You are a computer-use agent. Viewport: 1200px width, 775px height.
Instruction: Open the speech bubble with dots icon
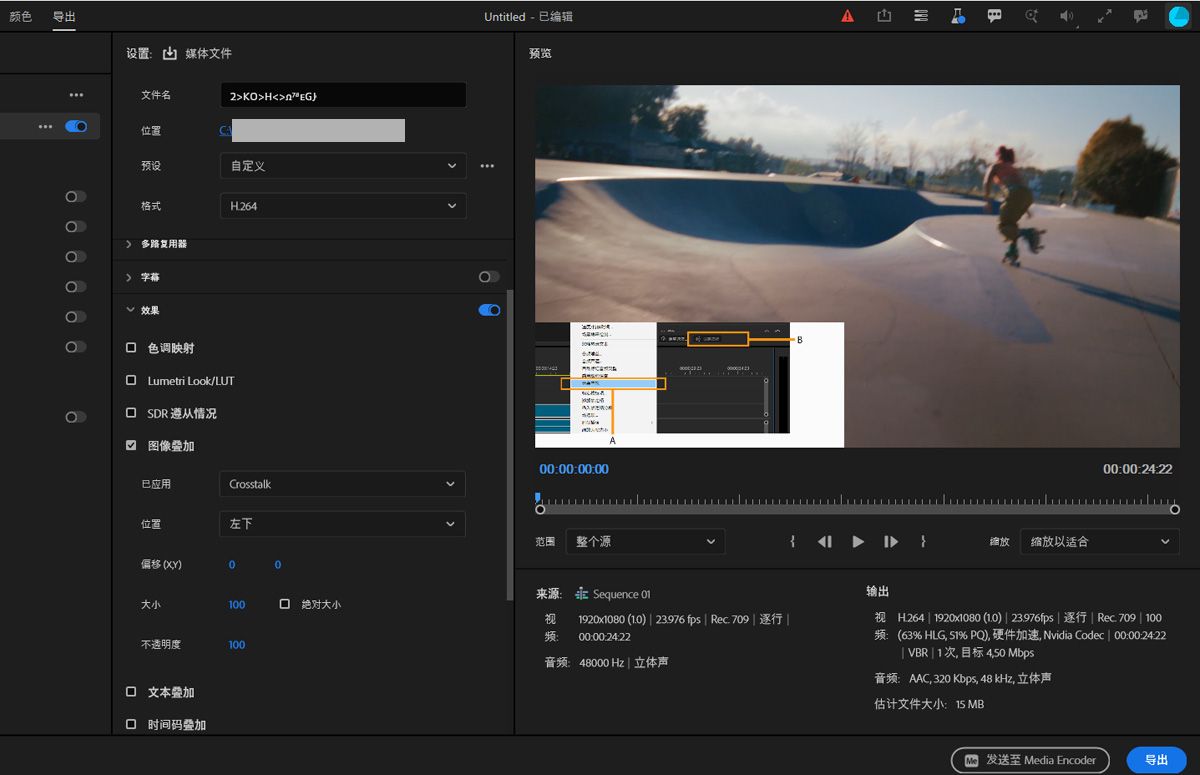pos(995,16)
